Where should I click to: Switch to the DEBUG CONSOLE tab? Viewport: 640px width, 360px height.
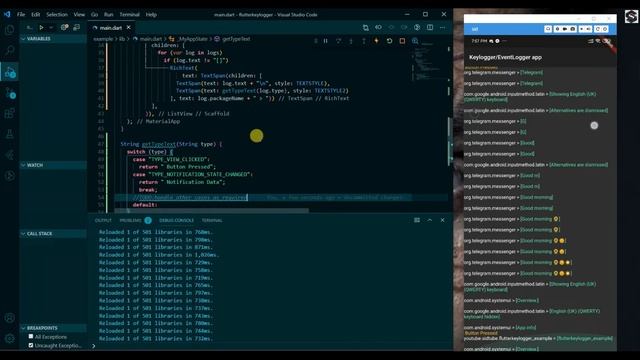(x=176, y=220)
